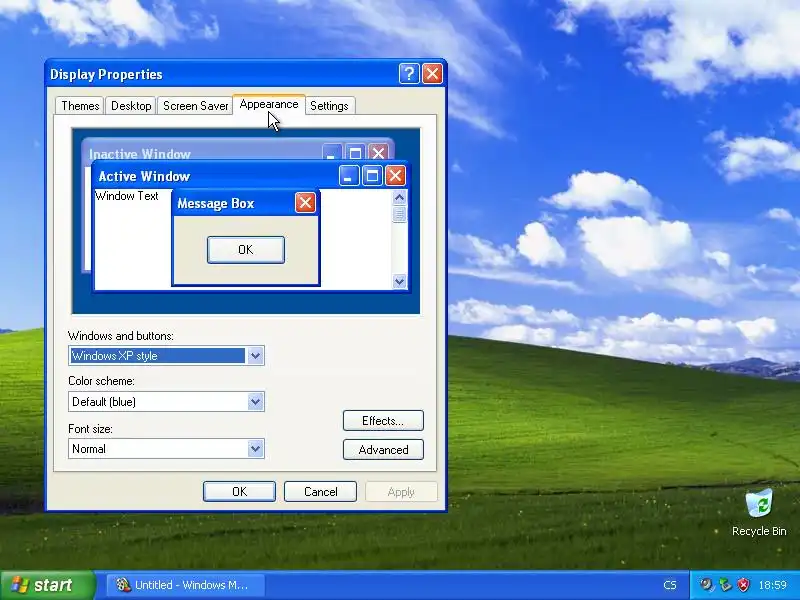The width and height of the screenshot is (800, 600).
Task: Click the Active Window preview close icon
Action: (395, 176)
